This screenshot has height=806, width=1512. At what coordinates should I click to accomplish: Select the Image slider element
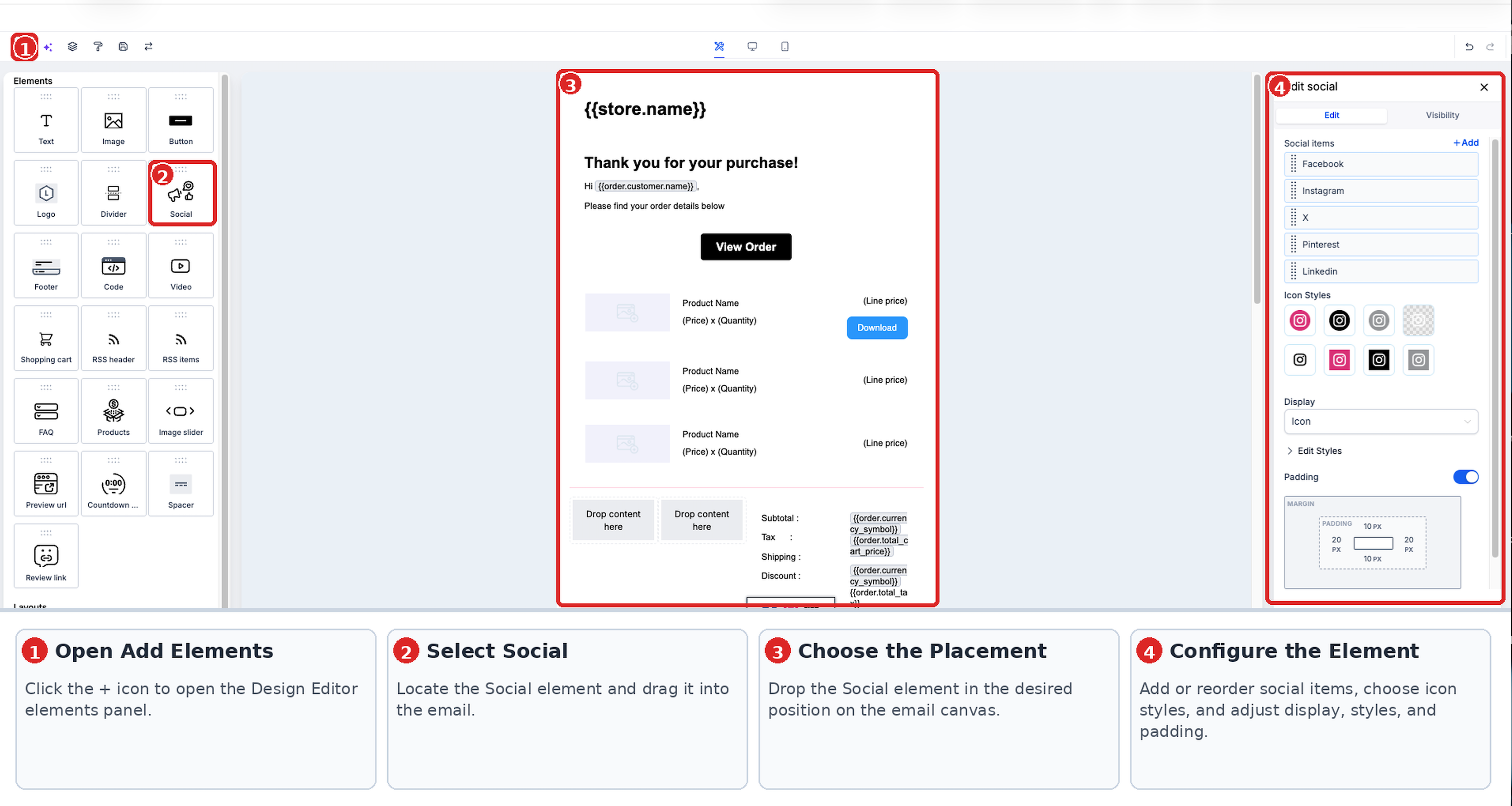(x=181, y=411)
